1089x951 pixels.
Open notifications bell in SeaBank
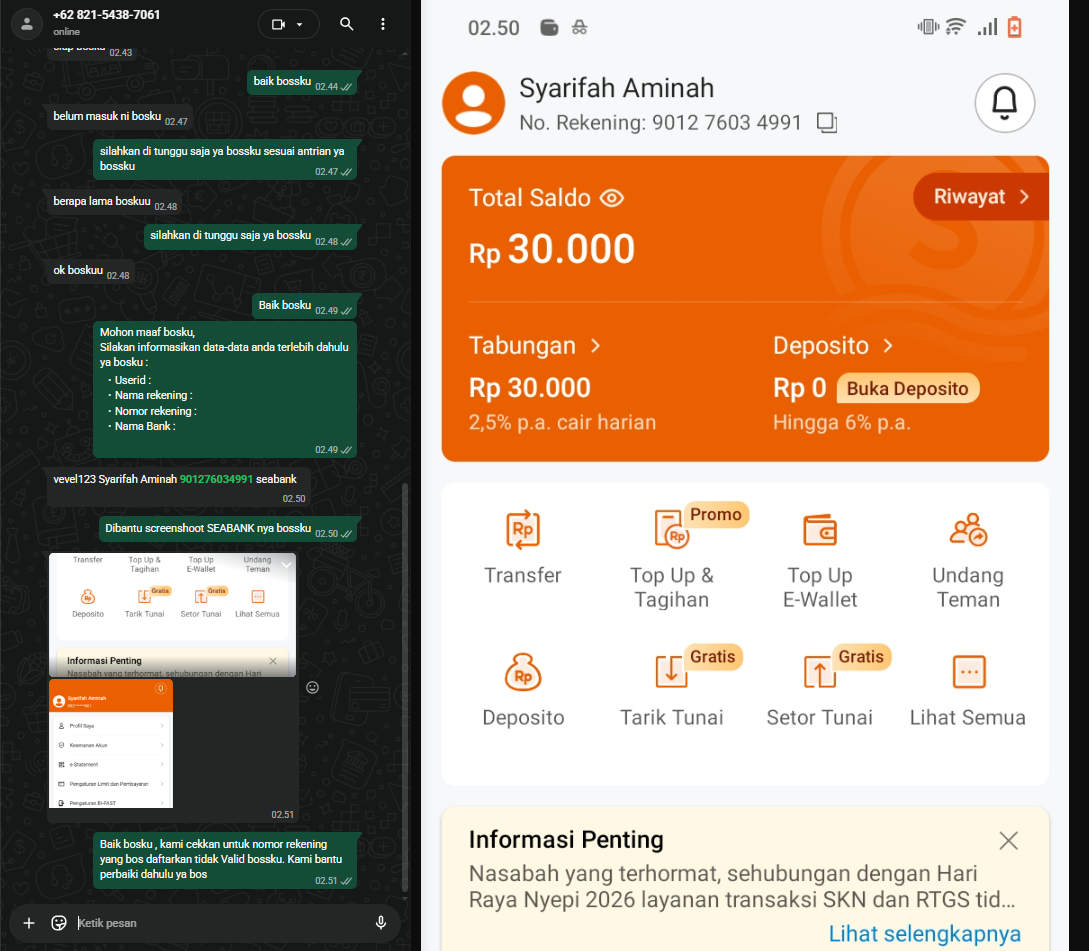pyautogui.click(x=1004, y=103)
